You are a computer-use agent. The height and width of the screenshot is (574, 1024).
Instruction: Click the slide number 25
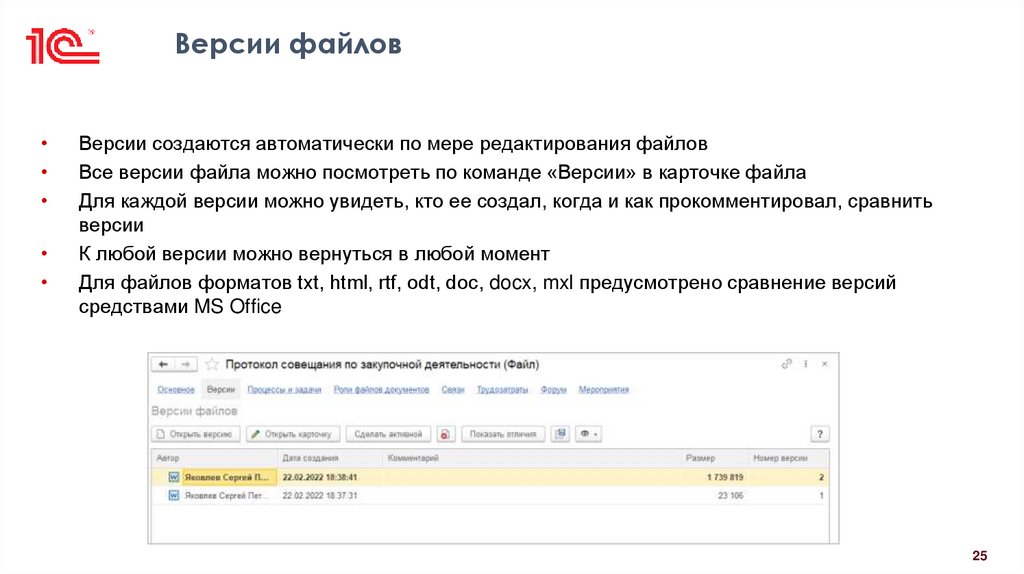pyautogui.click(x=980, y=555)
